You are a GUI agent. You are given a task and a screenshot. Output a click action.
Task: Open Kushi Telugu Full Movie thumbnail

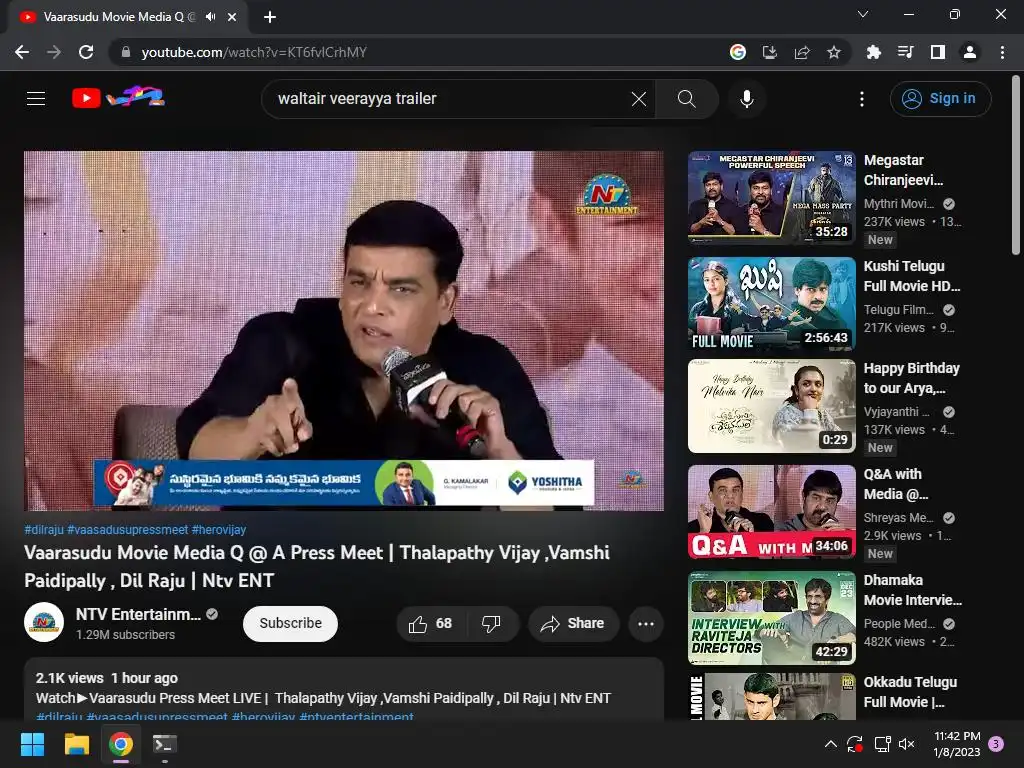click(771, 304)
